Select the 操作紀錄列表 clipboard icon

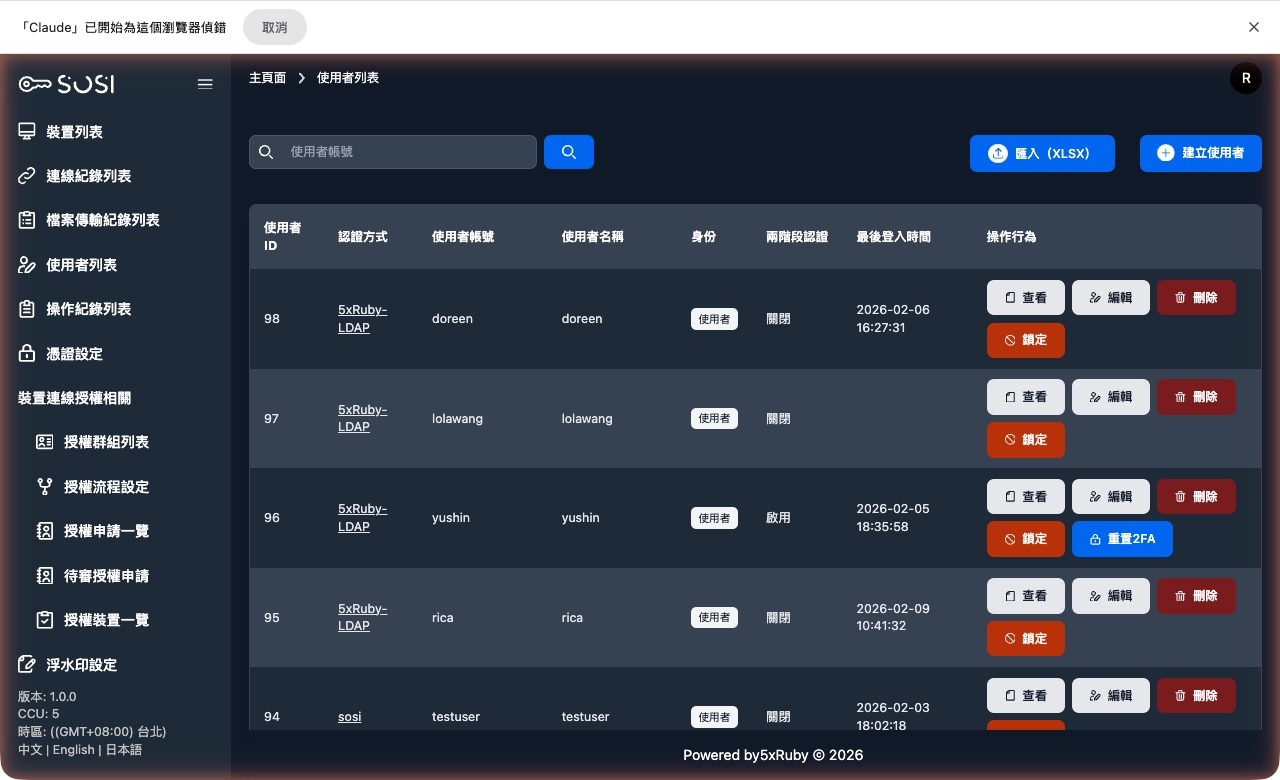pyautogui.click(x=27, y=309)
